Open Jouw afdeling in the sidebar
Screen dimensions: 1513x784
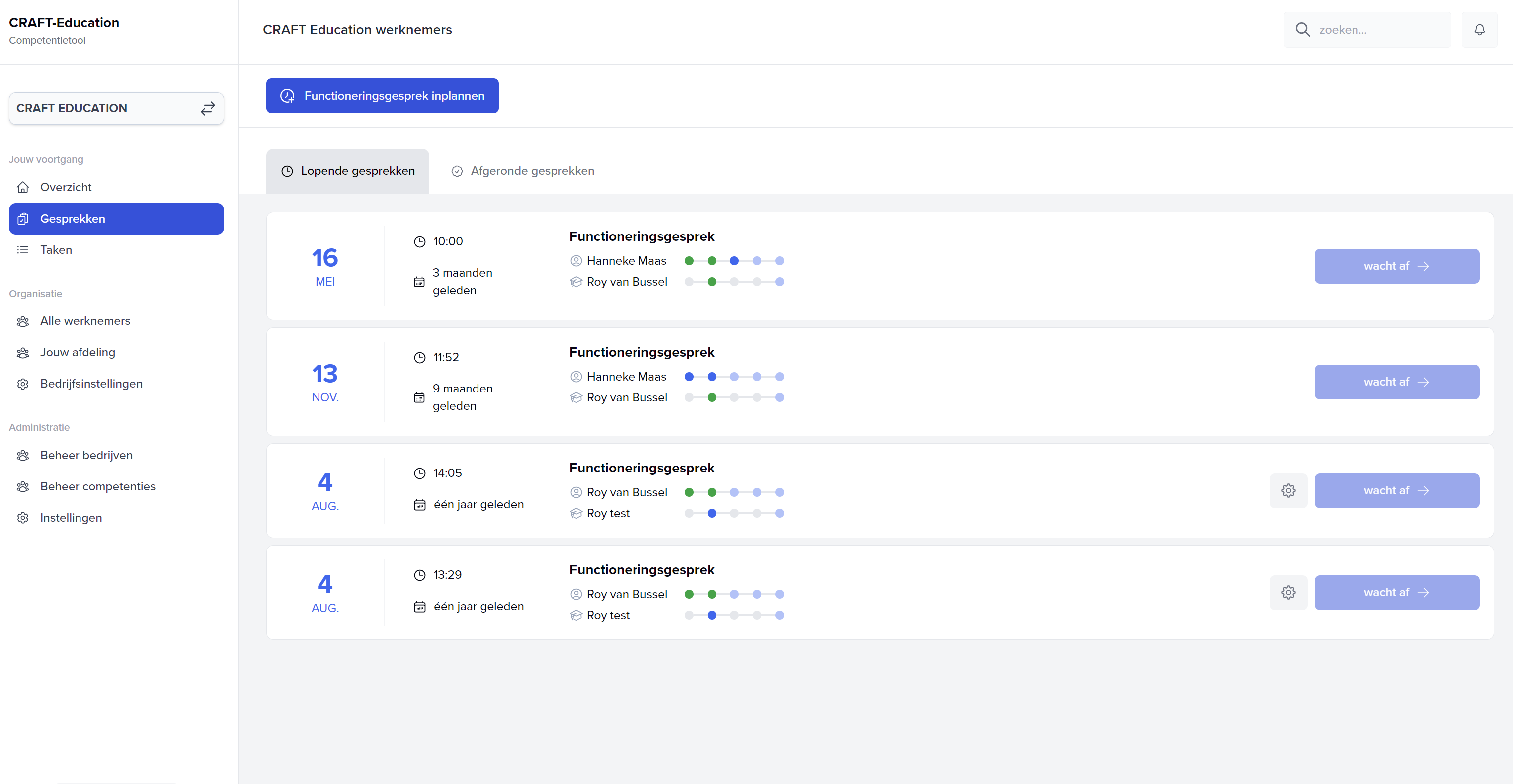point(116,352)
